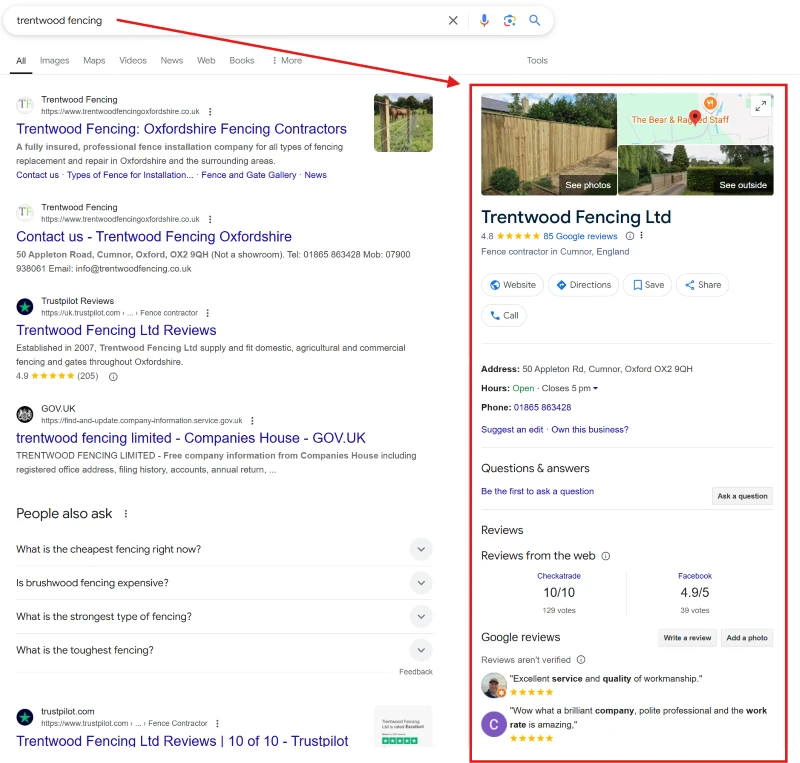
Task: Start voice search with microphone icon
Action: (484, 20)
